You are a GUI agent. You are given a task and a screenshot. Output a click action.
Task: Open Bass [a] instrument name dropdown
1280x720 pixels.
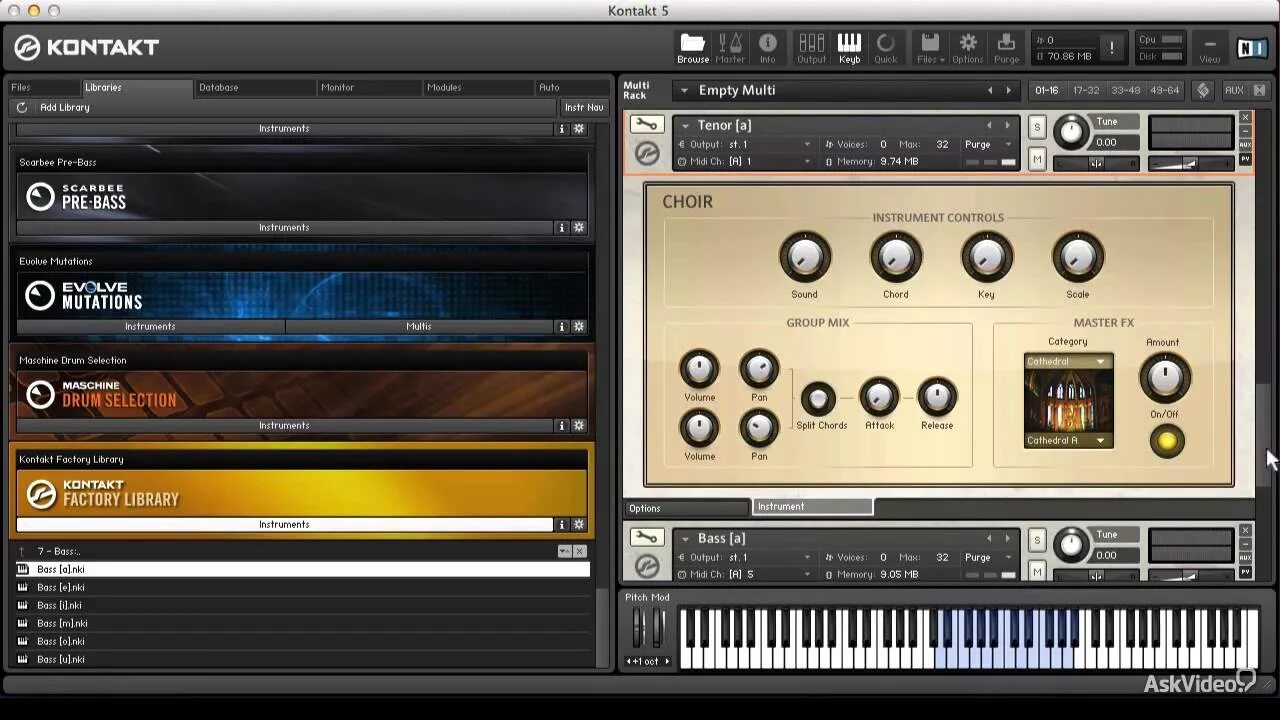tap(685, 538)
